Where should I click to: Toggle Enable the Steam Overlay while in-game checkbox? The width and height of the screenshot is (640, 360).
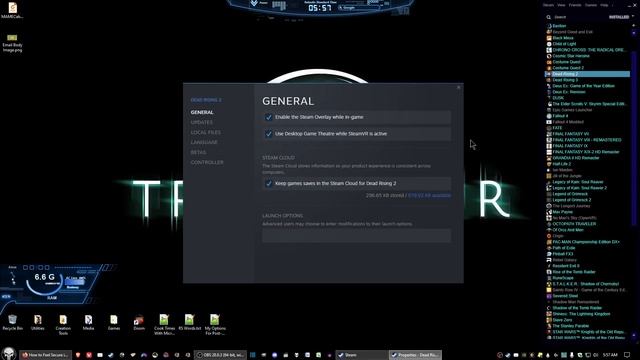[x=269, y=117]
